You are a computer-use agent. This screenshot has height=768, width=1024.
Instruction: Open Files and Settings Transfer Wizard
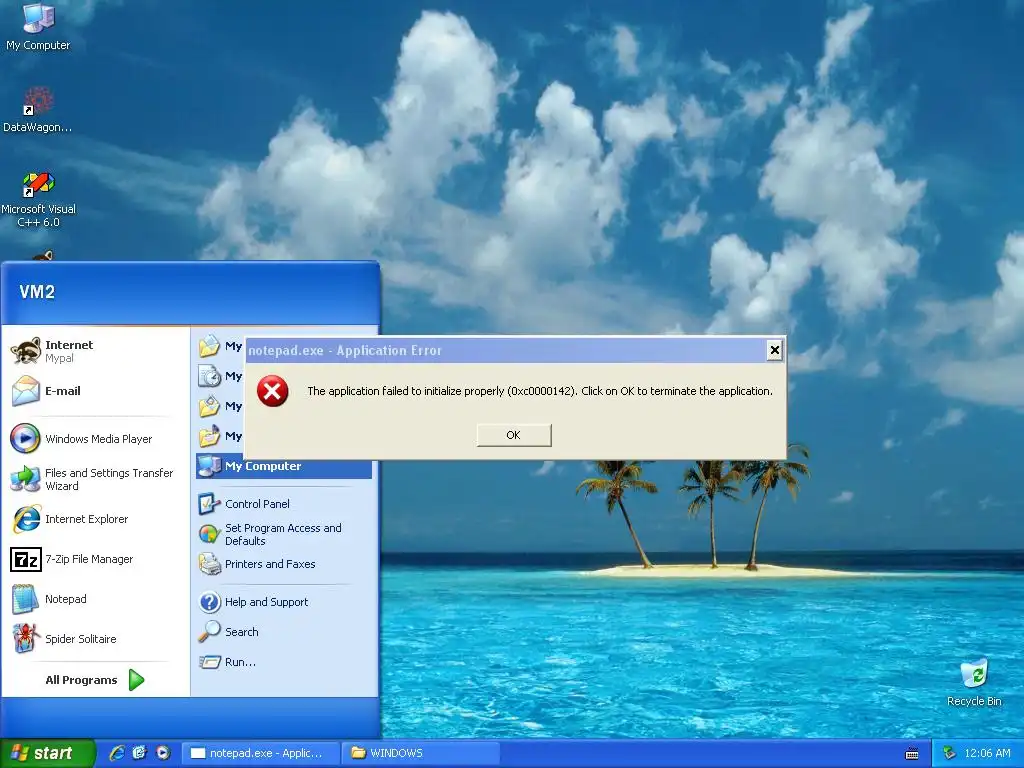click(x=95, y=479)
